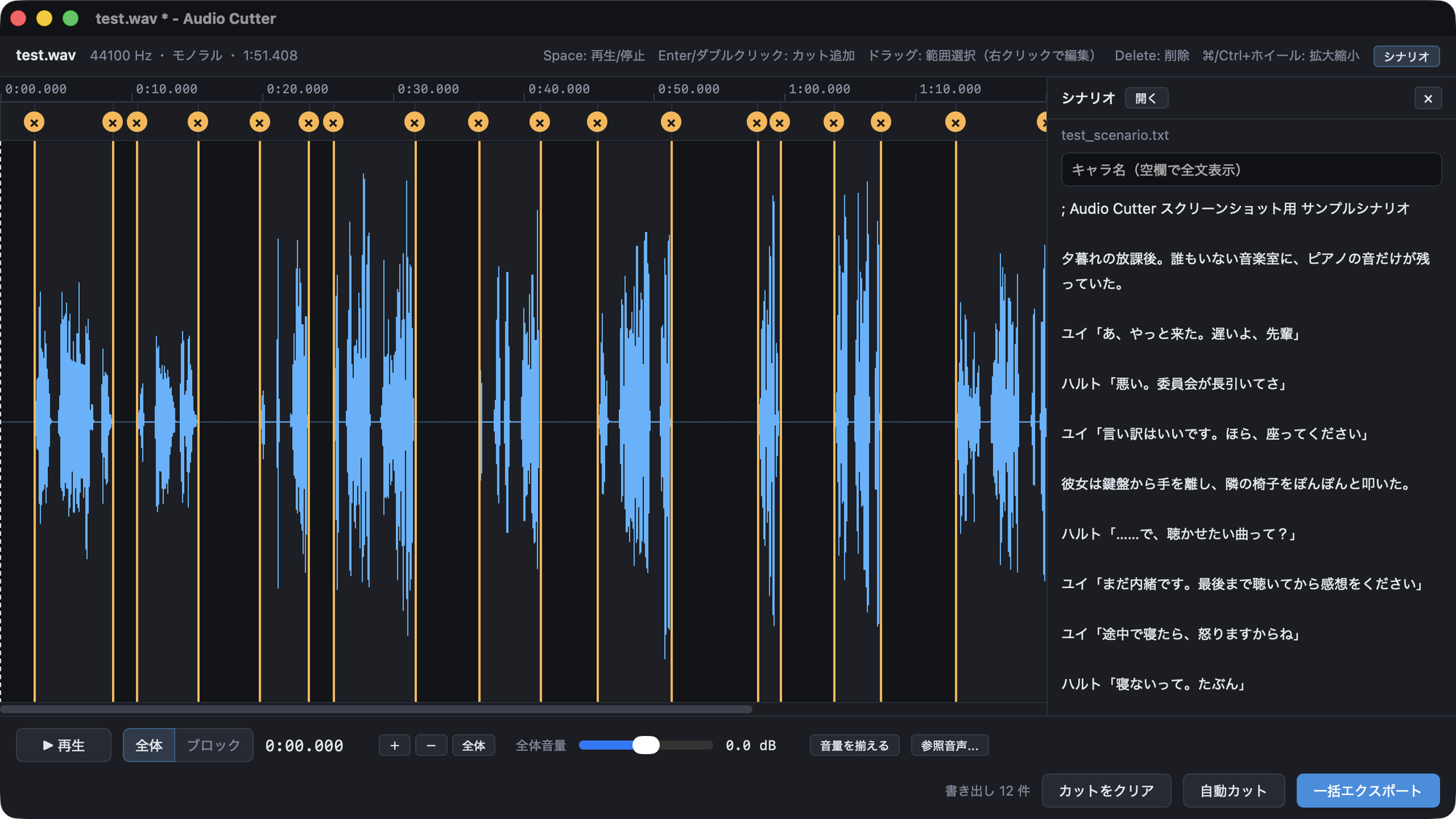Delete cut marker beneath the 0:30.000 label
The image size is (1456, 819).
pyautogui.click(x=415, y=122)
